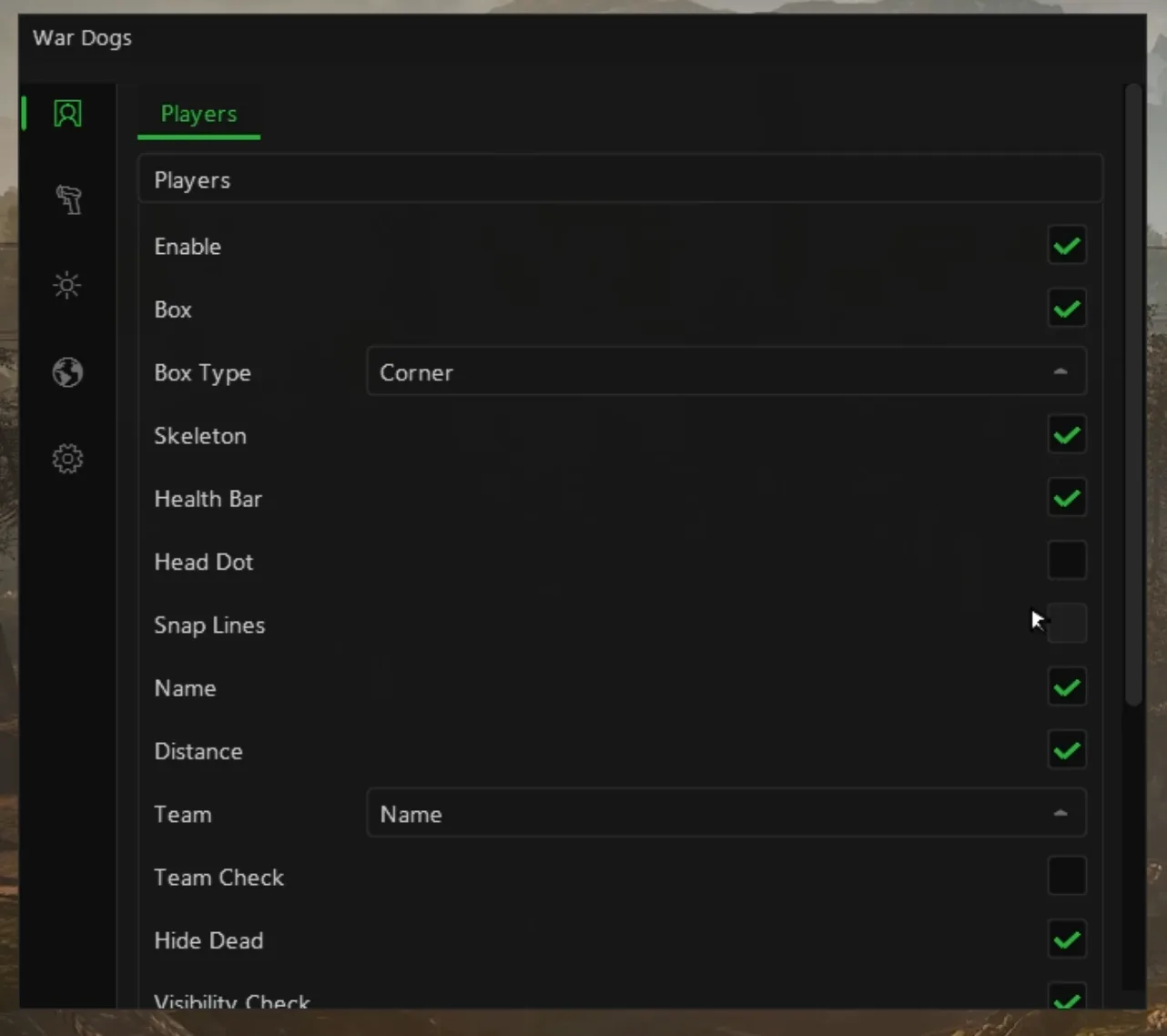
Task: Uncheck the Distance checkbox
Action: point(1067,750)
